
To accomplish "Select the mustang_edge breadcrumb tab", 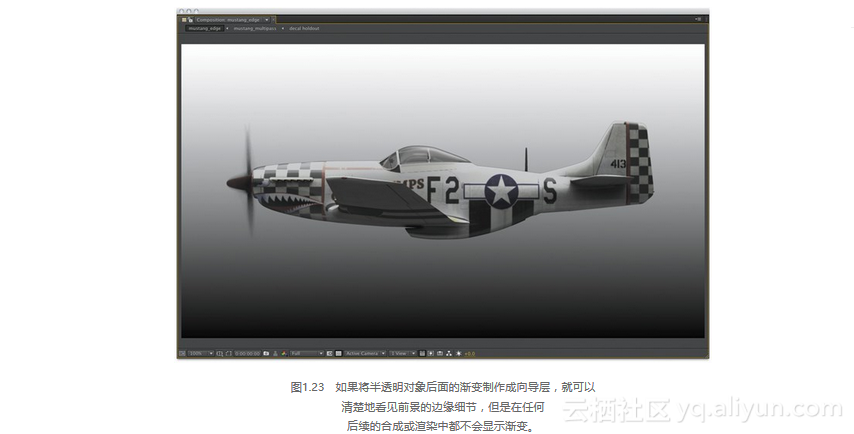I will pyautogui.click(x=204, y=28).
